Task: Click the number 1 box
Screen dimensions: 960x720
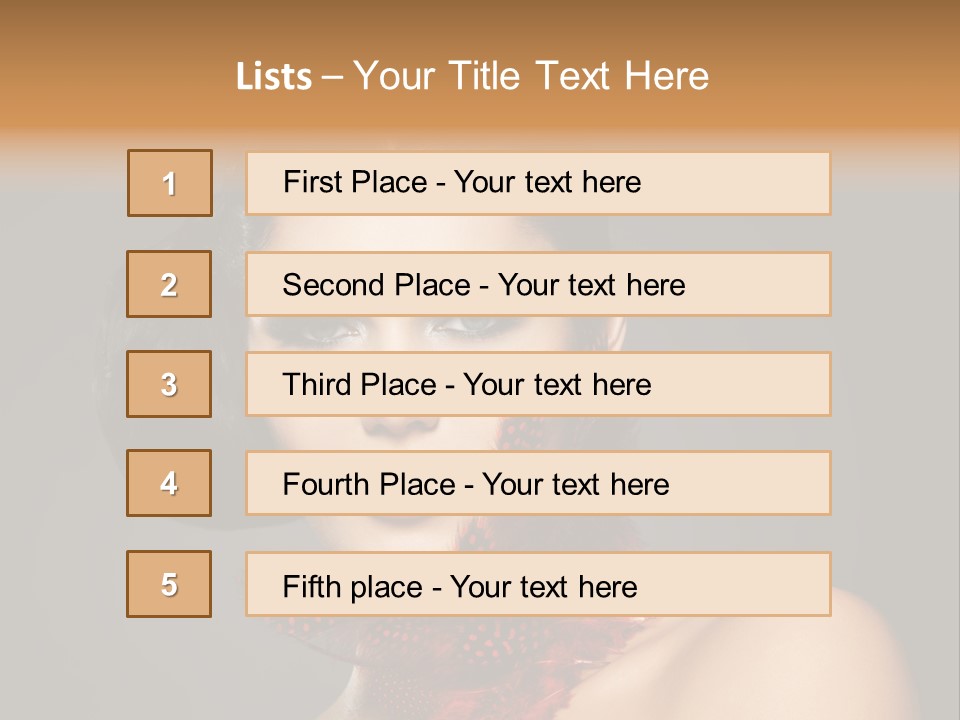Action: pyautogui.click(x=169, y=183)
